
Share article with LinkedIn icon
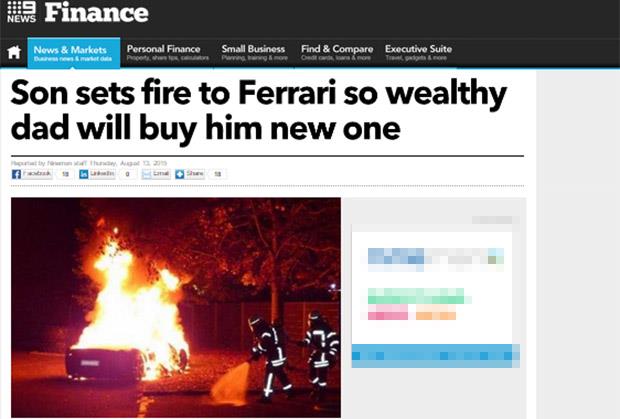pyautogui.click(x=83, y=174)
